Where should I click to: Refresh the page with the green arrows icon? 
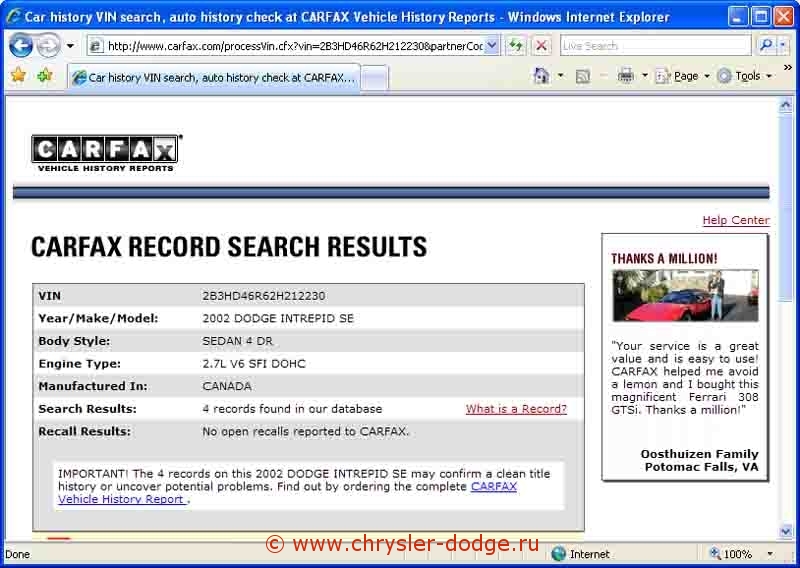click(x=516, y=46)
